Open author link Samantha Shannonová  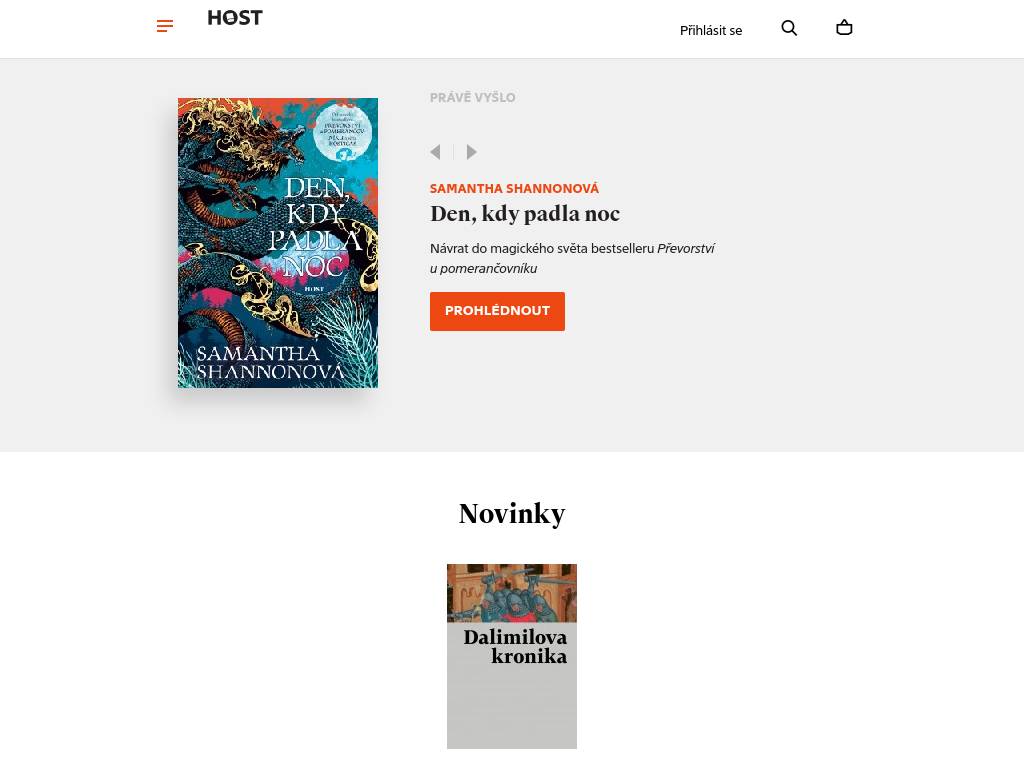click(514, 189)
